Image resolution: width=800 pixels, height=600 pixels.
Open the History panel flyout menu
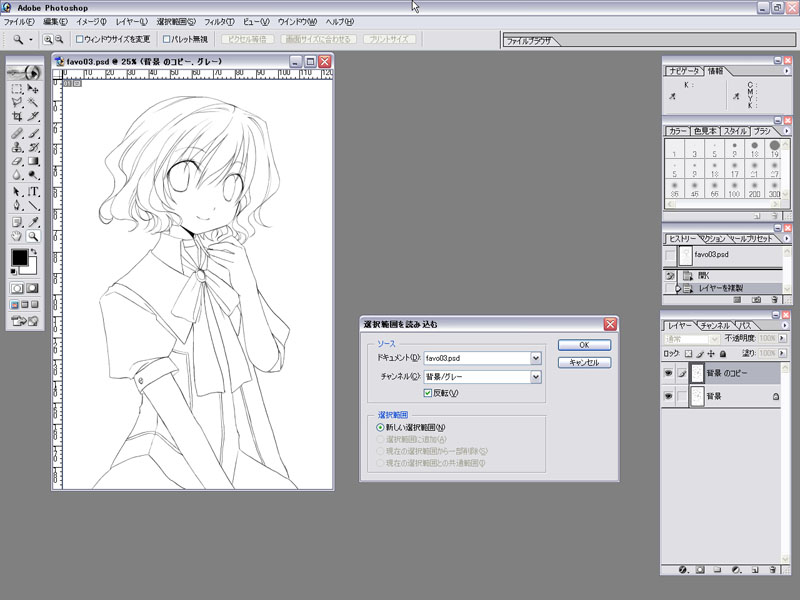coord(786,238)
